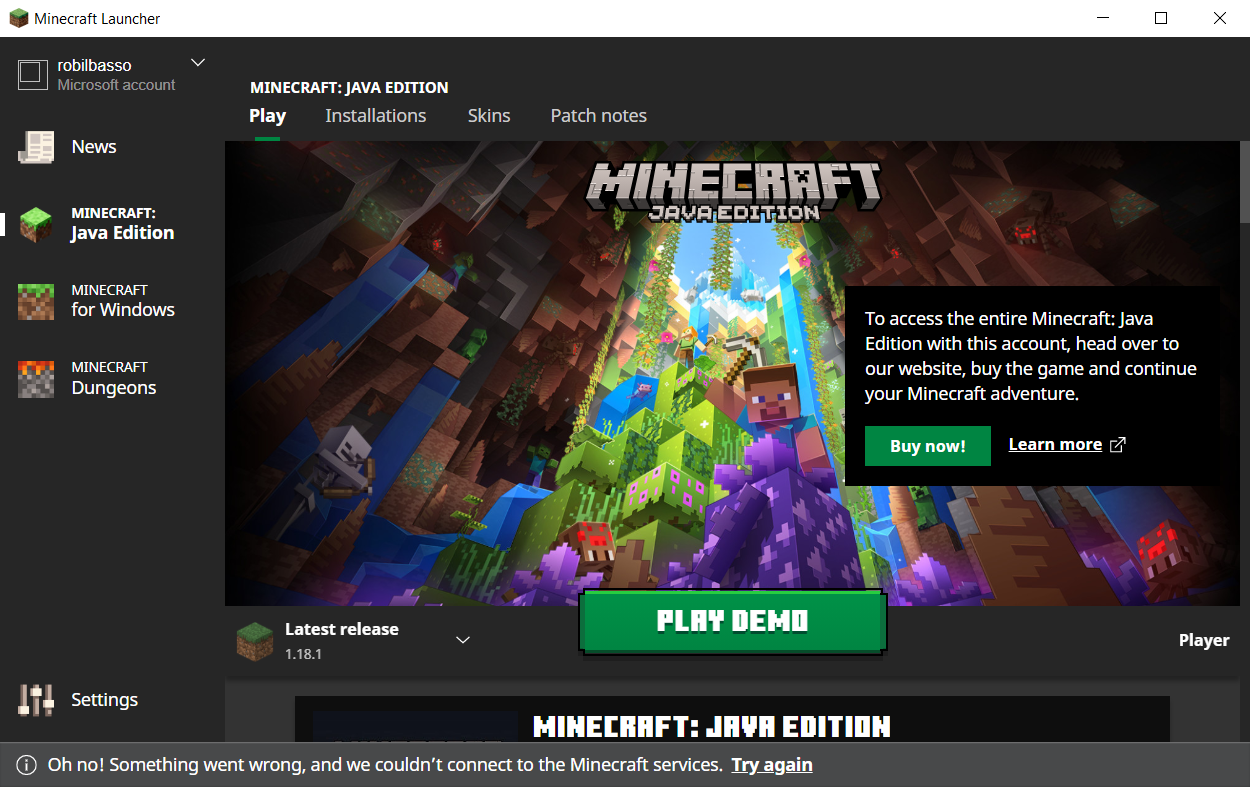Switch to the Play tab

[267, 116]
